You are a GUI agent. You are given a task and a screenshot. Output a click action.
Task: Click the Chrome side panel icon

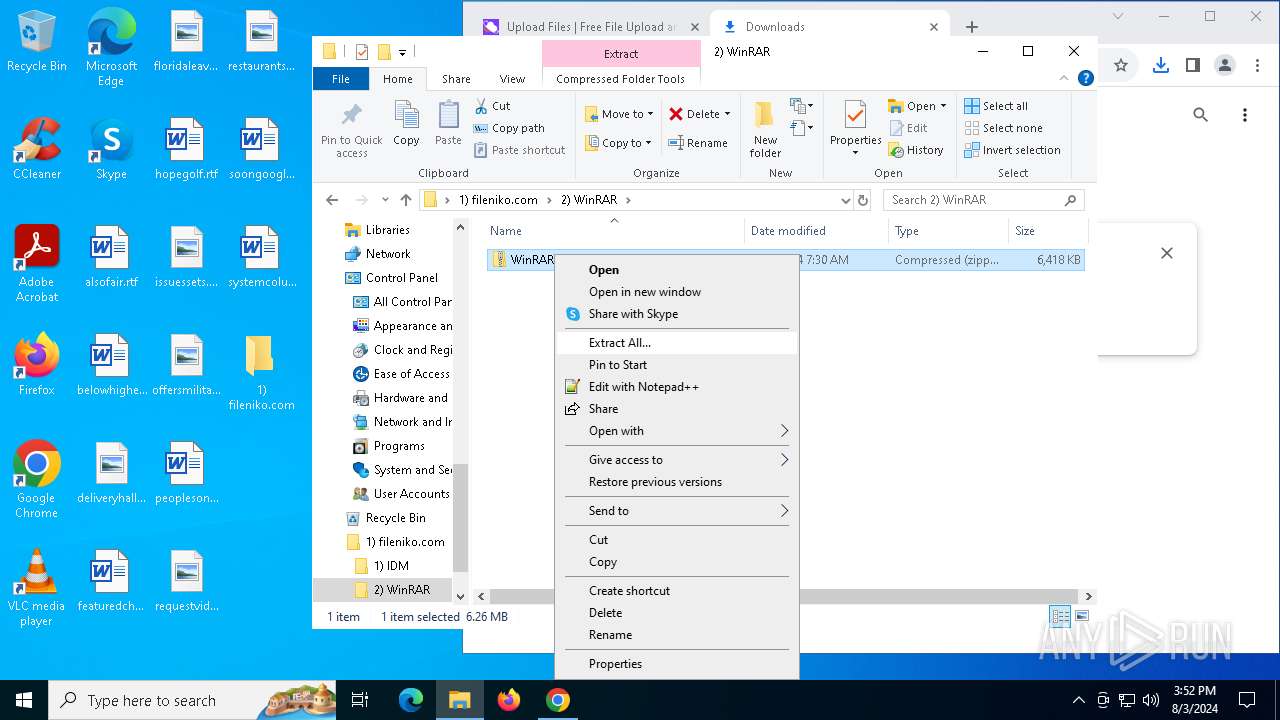coord(1192,65)
